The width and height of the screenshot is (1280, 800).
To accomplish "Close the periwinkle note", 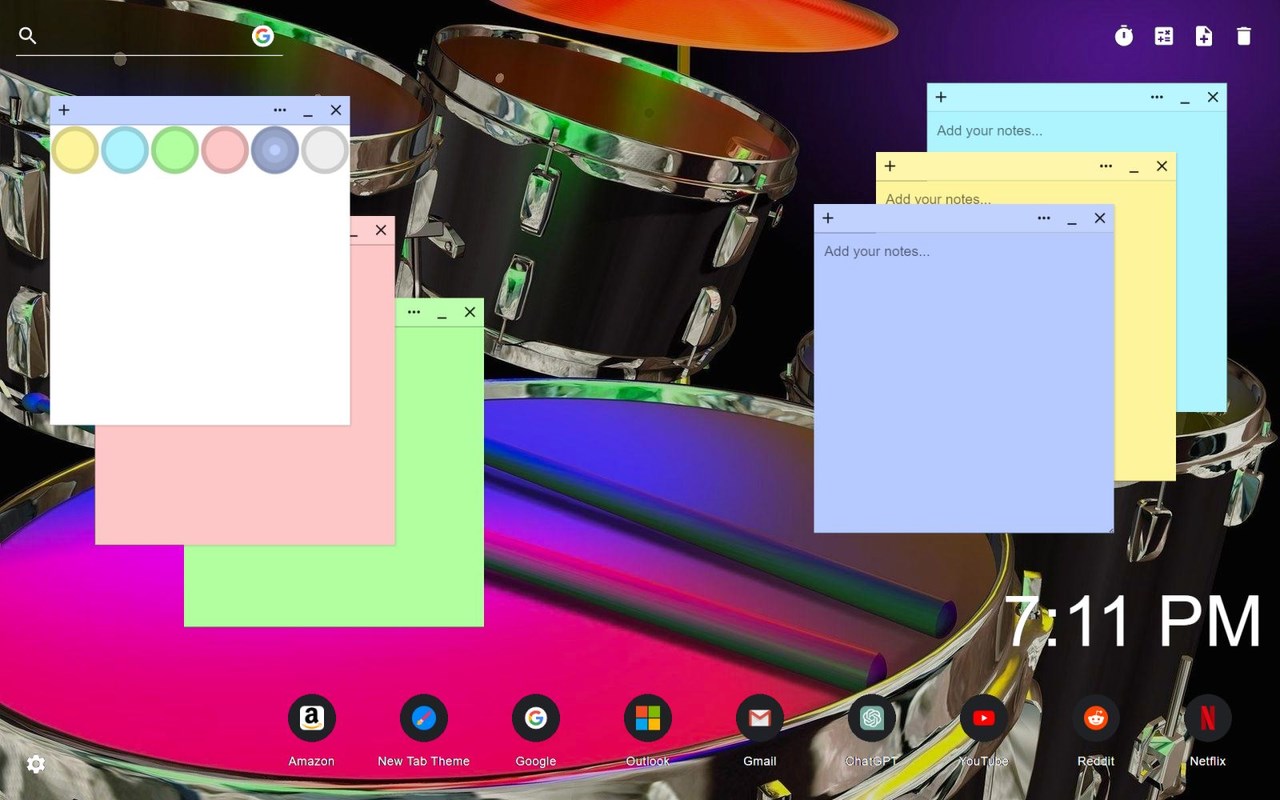I will [x=1100, y=218].
